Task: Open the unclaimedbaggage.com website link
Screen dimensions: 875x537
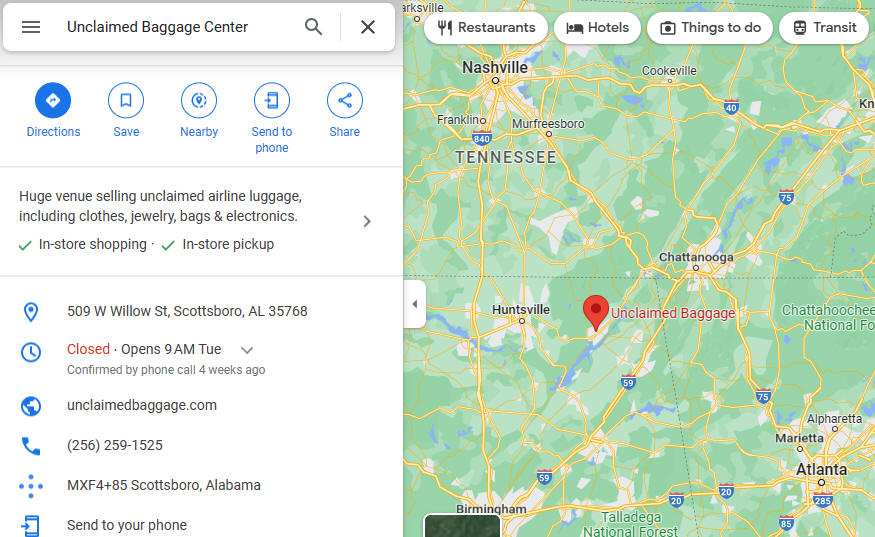Action: click(x=142, y=405)
